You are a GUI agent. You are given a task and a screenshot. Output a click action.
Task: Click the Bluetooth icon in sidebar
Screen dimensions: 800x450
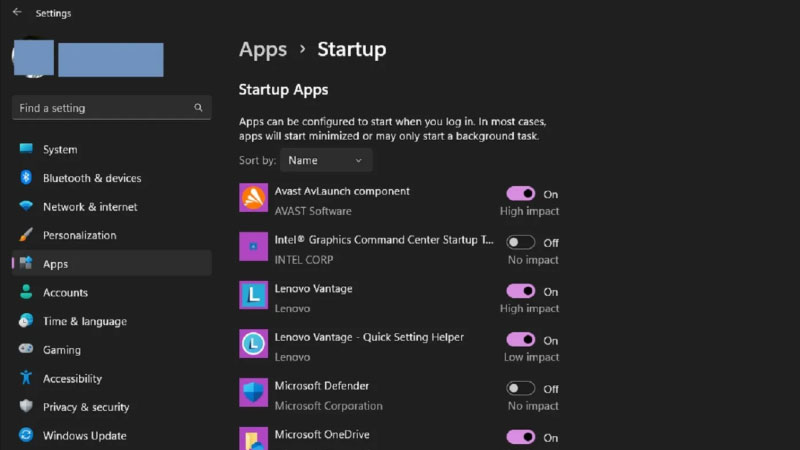tap(26, 178)
